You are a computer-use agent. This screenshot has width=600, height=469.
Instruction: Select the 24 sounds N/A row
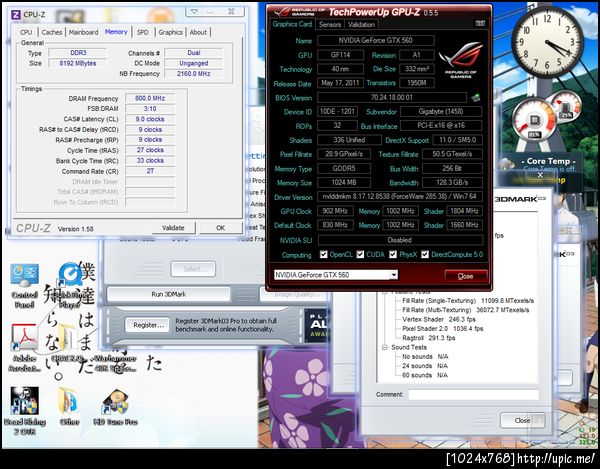425,366
